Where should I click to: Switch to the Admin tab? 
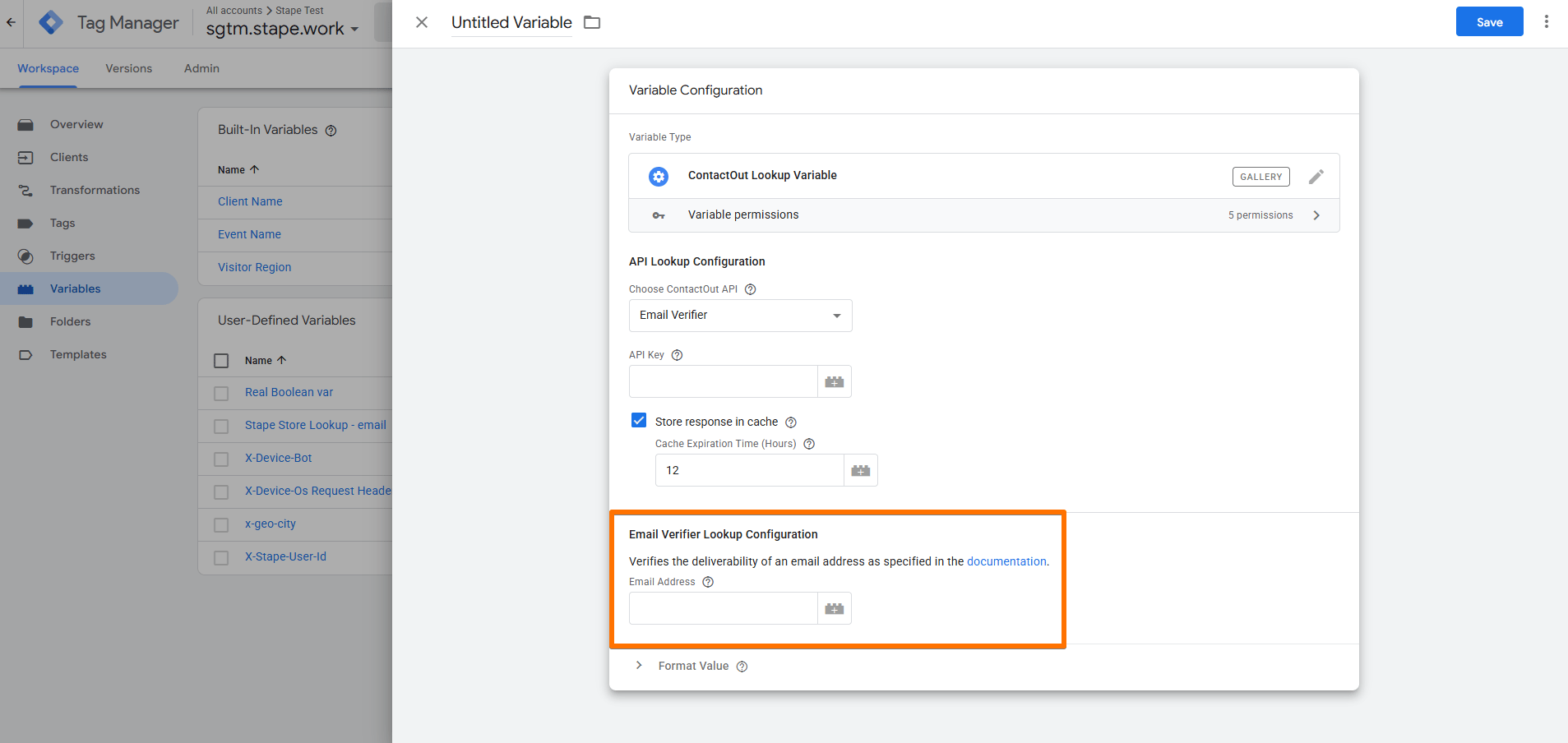[x=201, y=68]
